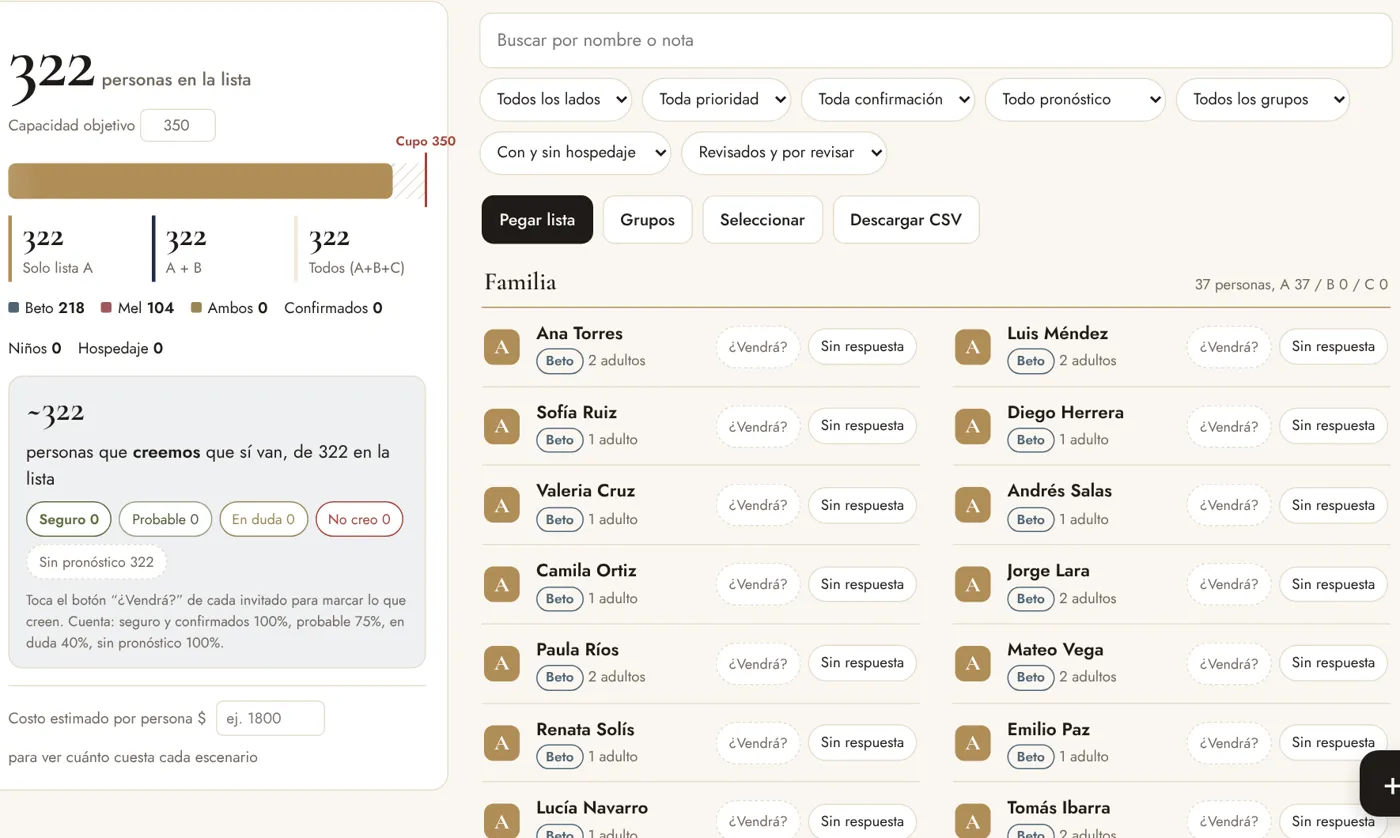Viewport: 1400px width, 838px height.
Task: Toggle the No creo 0 forecast chip
Action: click(359, 519)
